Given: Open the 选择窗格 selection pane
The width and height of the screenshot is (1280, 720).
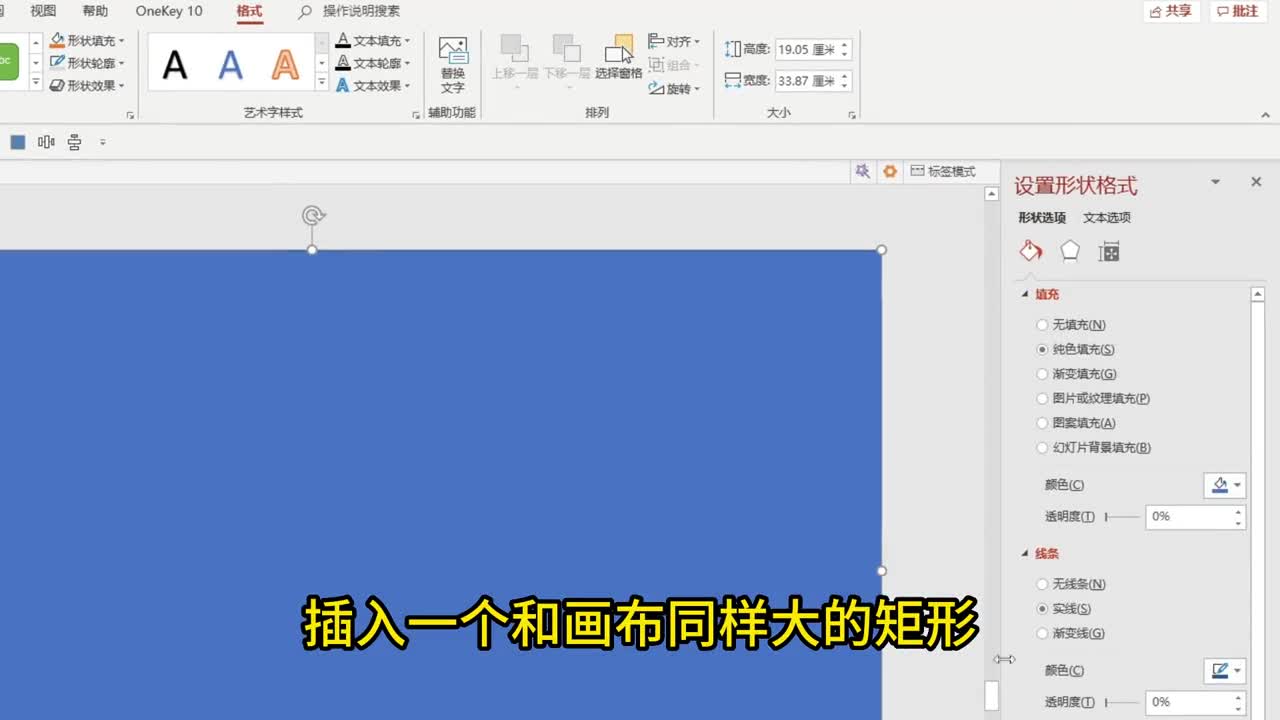Looking at the screenshot, I should tap(618, 58).
